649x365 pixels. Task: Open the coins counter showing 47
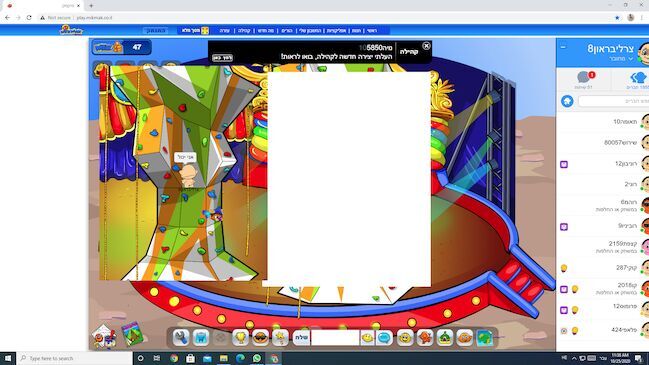point(122,48)
